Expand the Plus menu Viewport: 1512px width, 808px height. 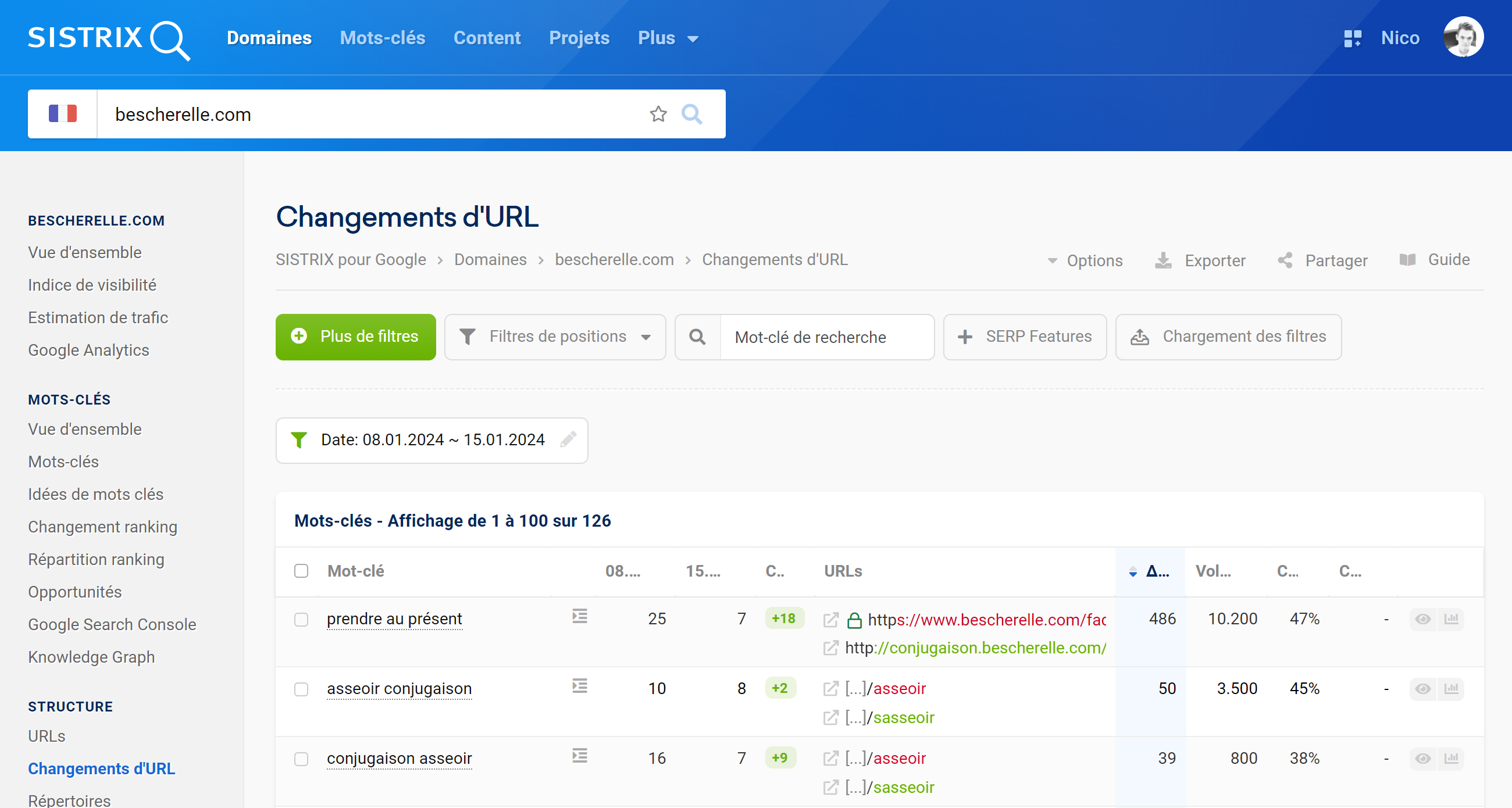click(668, 38)
